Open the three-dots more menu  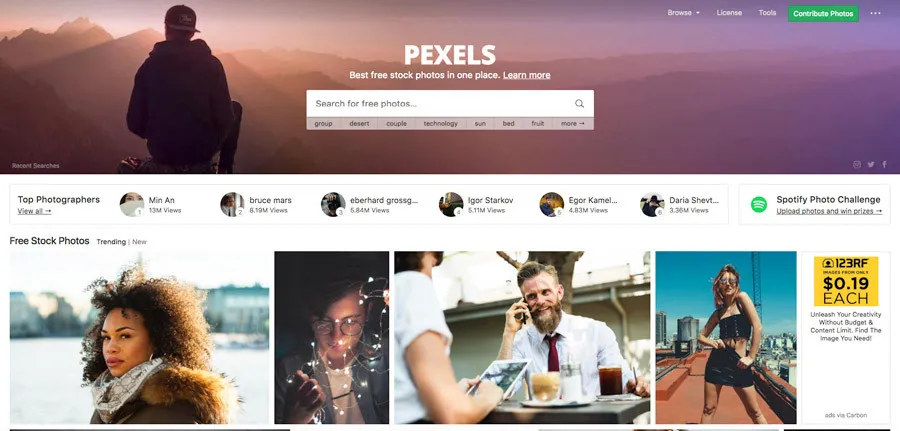pyautogui.click(x=875, y=13)
